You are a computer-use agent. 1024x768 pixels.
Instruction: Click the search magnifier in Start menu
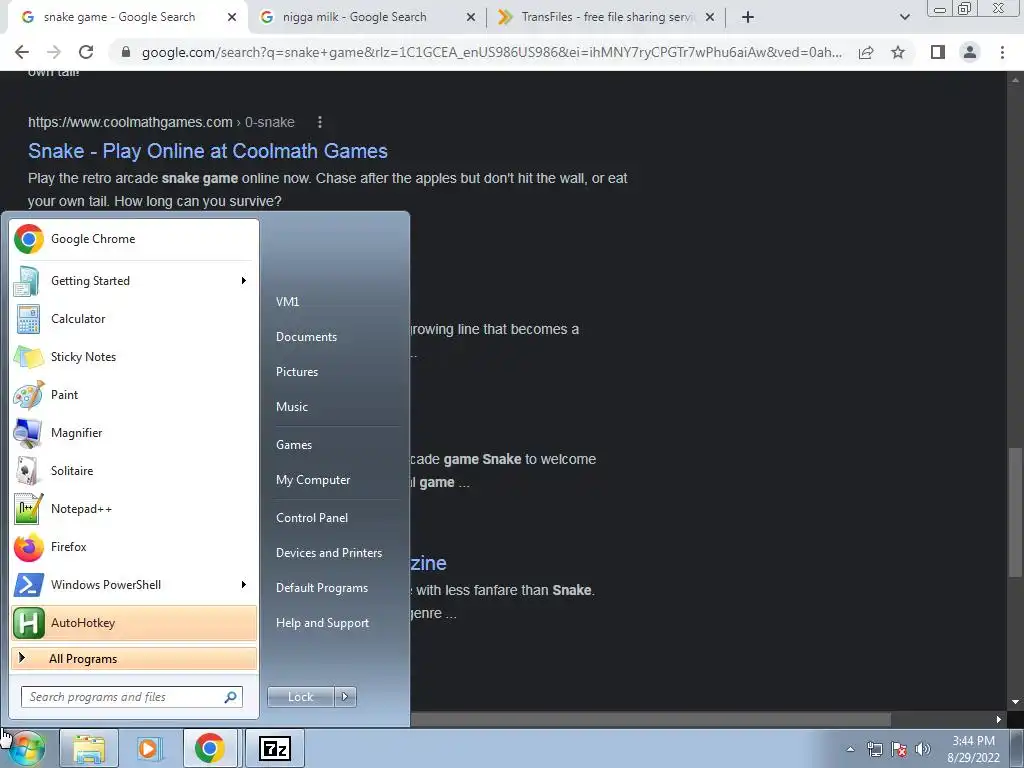click(x=231, y=697)
